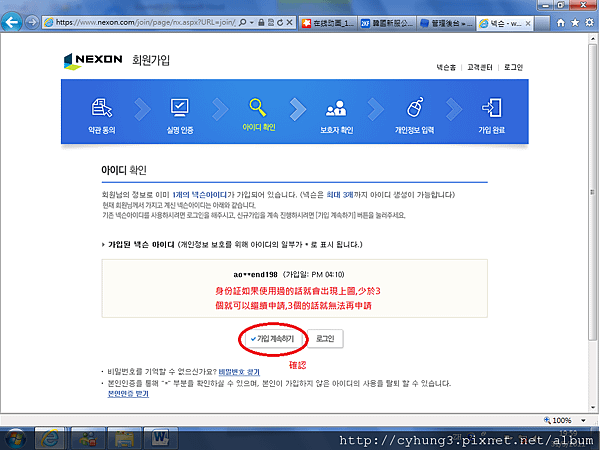Click the browser Back arrow button
This screenshot has height=450, width=600.
pos(11,22)
